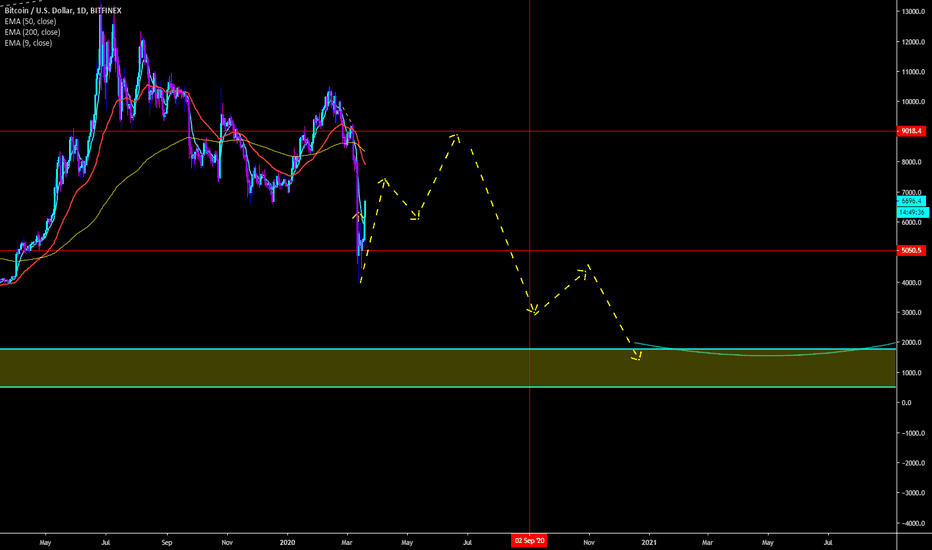This screenshot has width=932, height=550.
Task: Click the 1000.0 price axis label
Action: pyautogui.click(x=913, y=373)
